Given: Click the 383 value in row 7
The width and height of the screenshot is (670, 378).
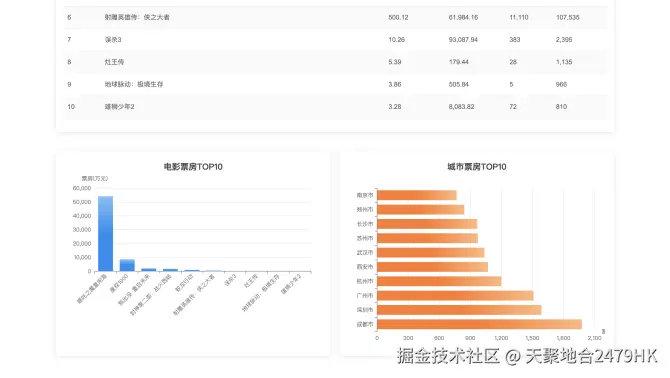Looking at the screenshot, I should (x=515, y=40).
